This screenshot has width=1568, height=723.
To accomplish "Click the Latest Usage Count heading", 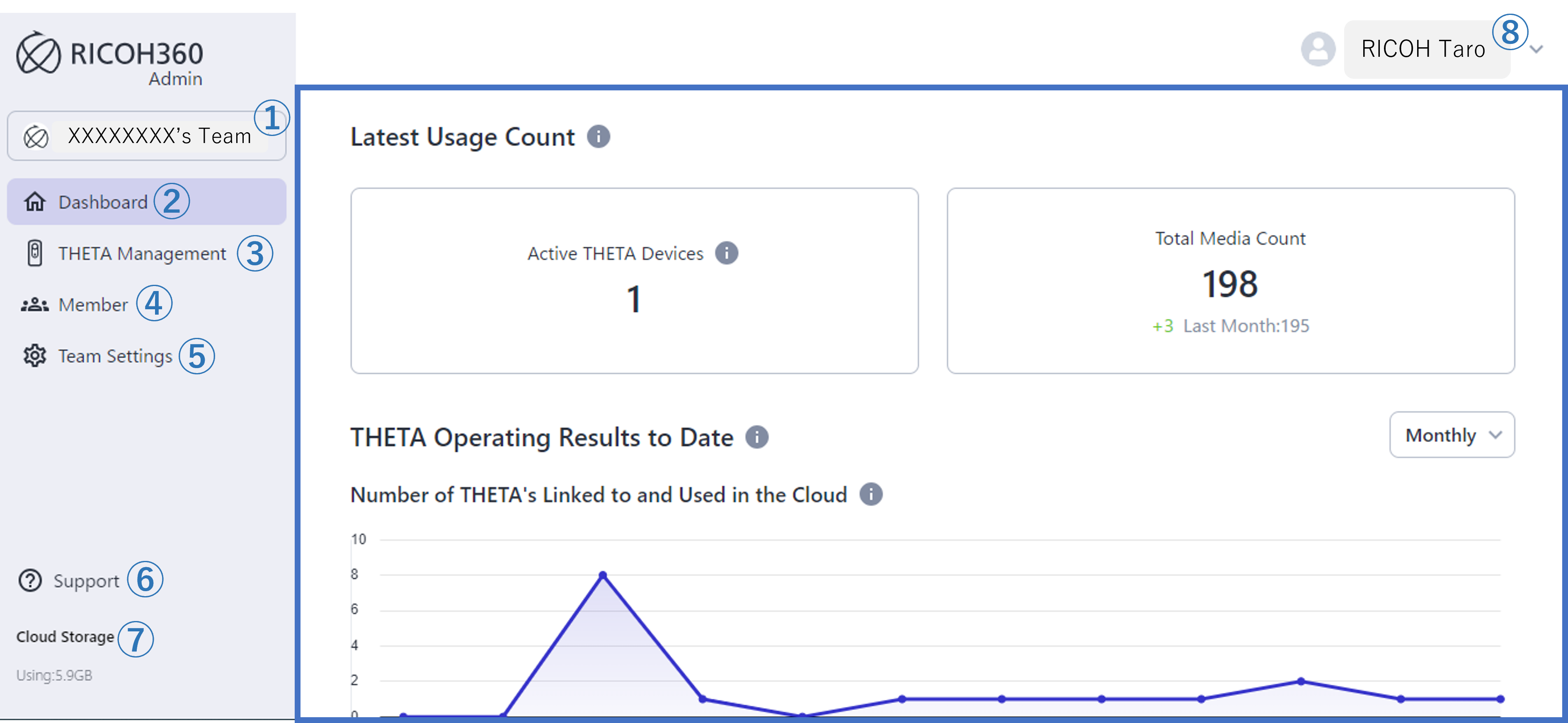I will pos(463,137).
